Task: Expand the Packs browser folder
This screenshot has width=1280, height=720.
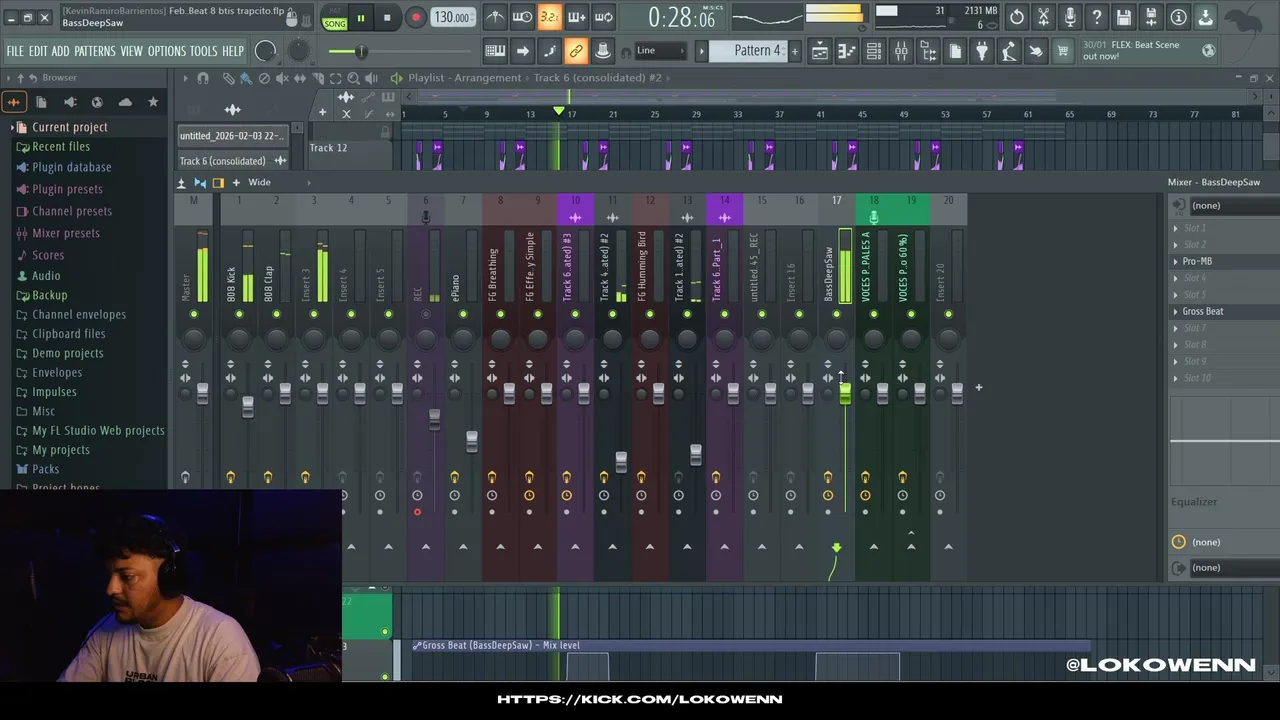Action: point(45,469)
